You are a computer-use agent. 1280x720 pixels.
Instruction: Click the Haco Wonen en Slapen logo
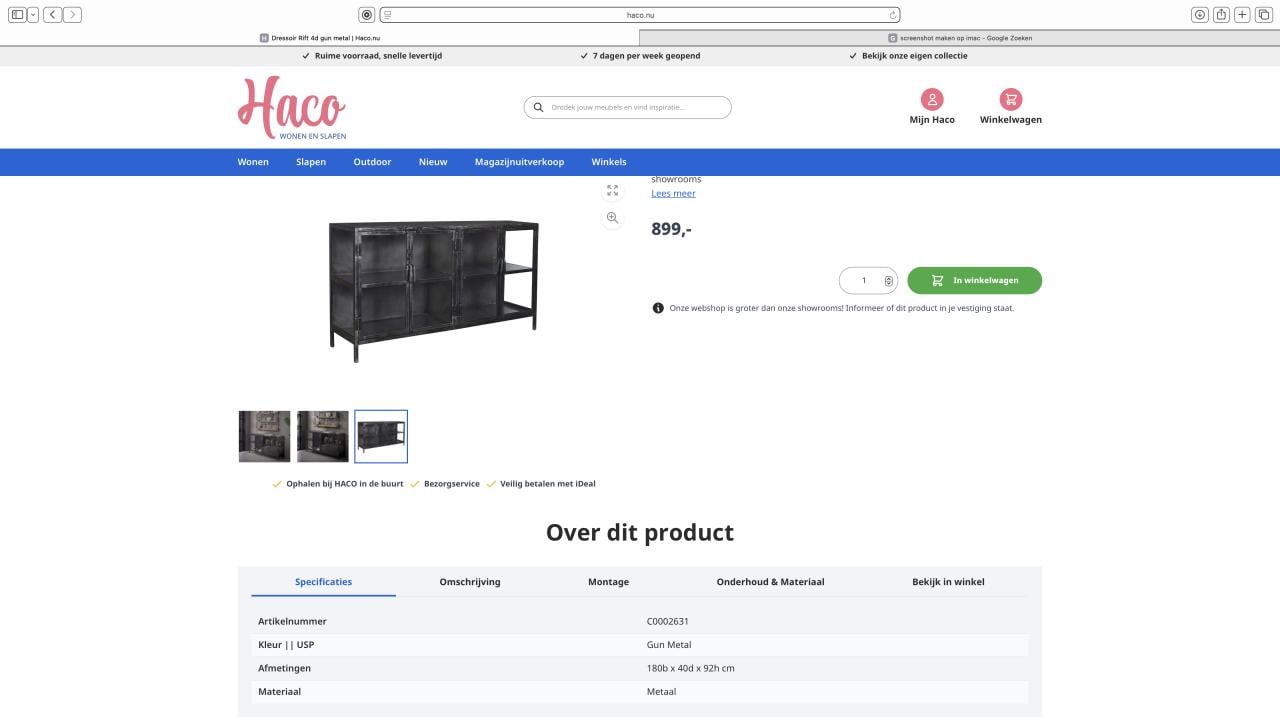pyautogui.click(x=292, y=108)
